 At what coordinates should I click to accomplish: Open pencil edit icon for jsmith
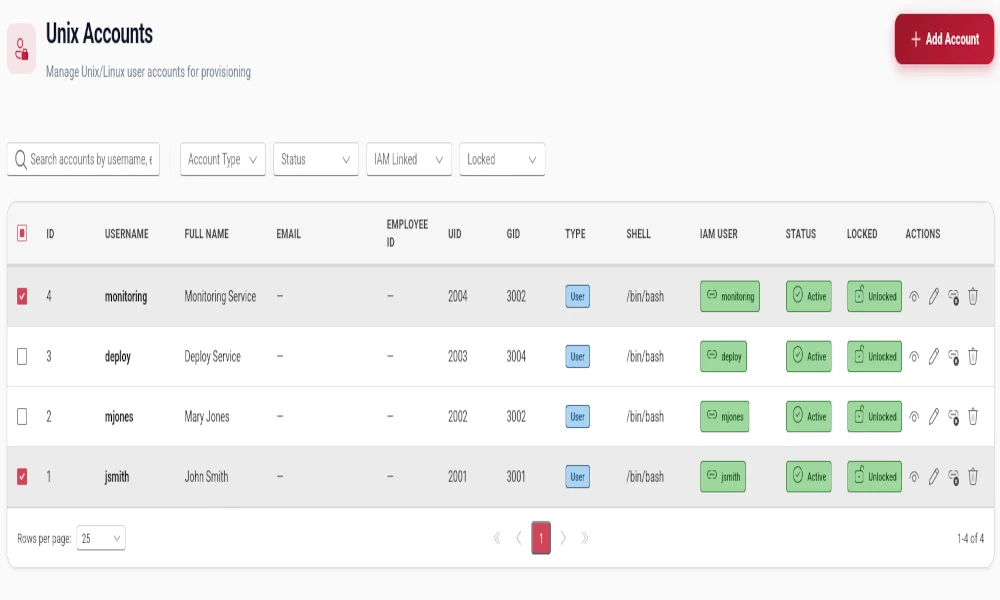[x=934, y=477]
